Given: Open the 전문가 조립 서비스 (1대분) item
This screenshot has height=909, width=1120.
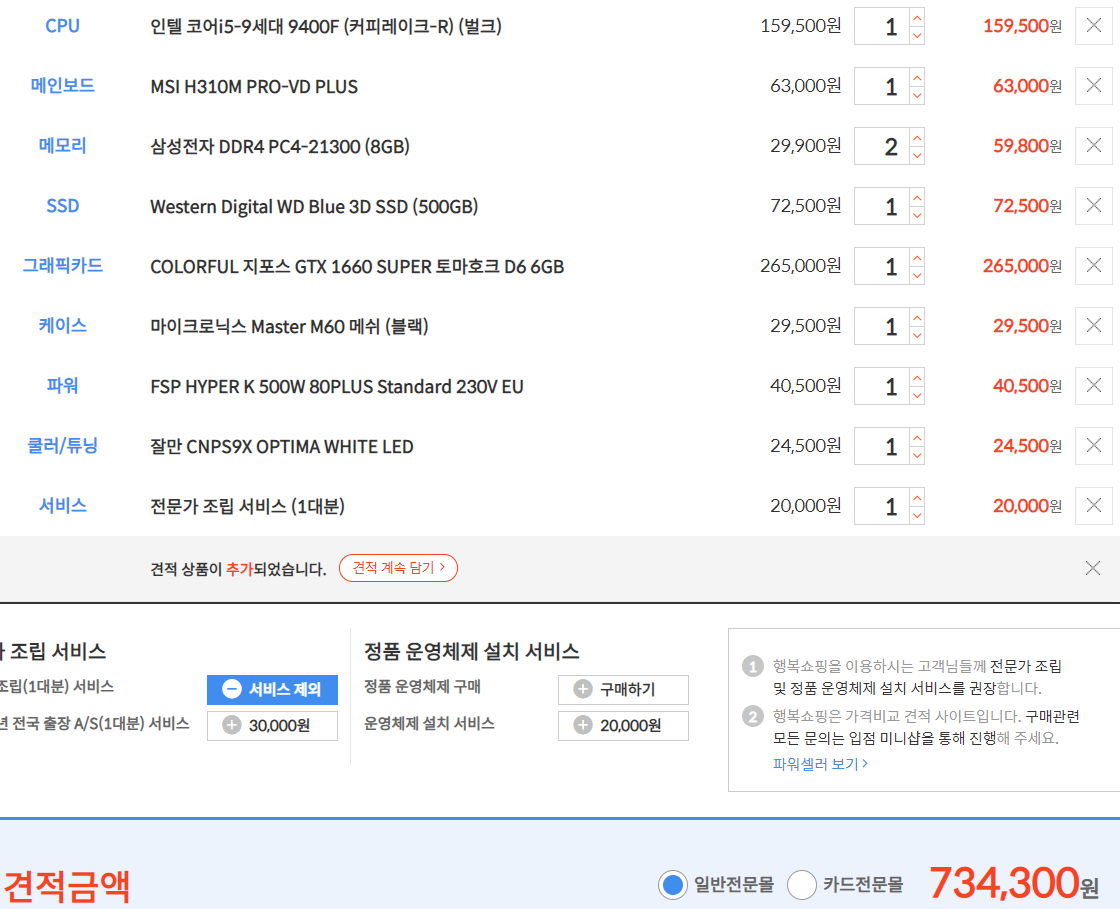Looking at the screenshot, I should tap(247, 506).
